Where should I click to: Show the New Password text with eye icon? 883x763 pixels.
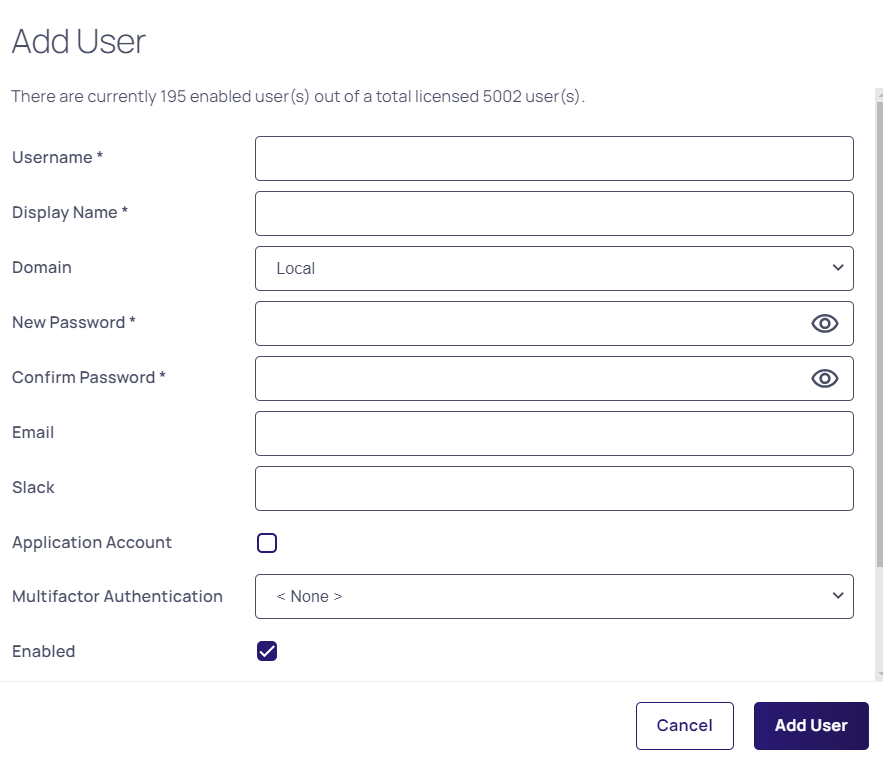pos(824,323)
